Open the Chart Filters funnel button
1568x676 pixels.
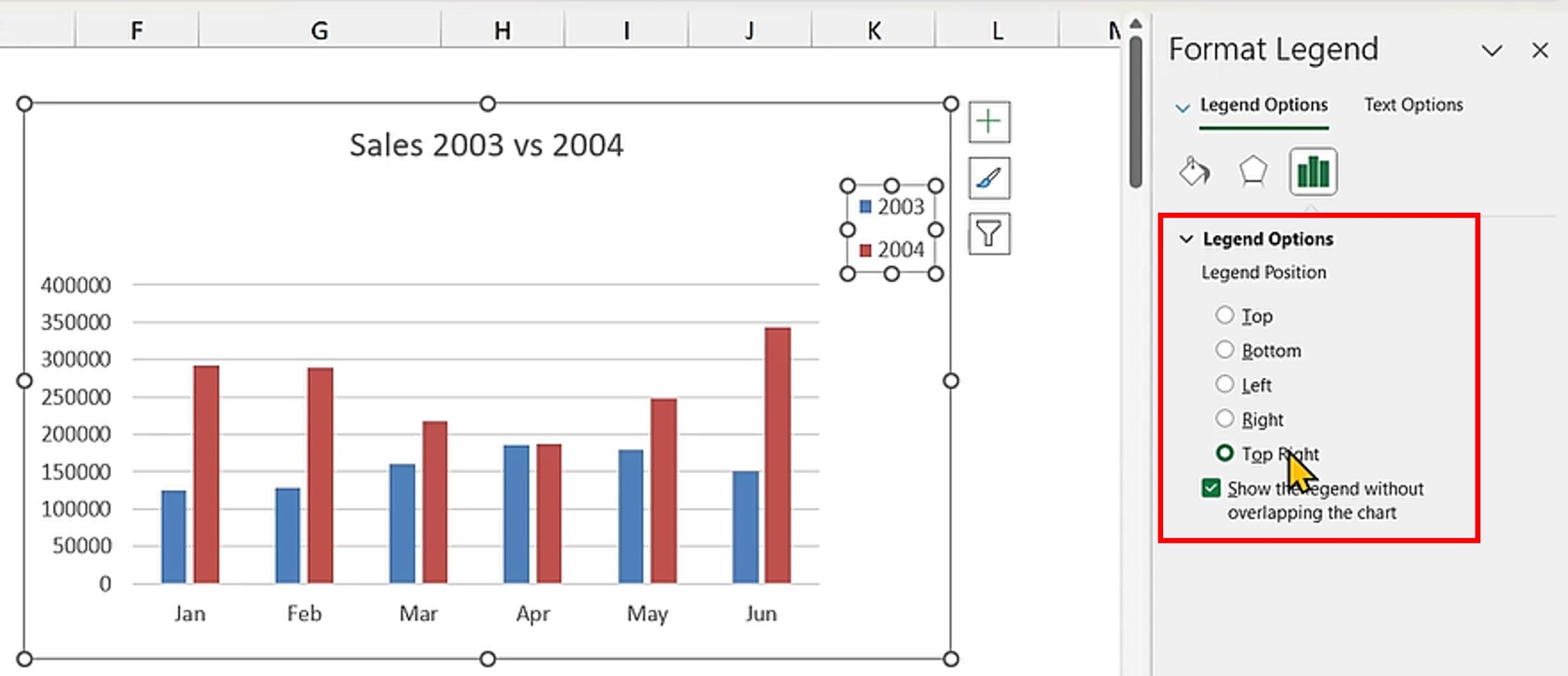click(989, 234)
